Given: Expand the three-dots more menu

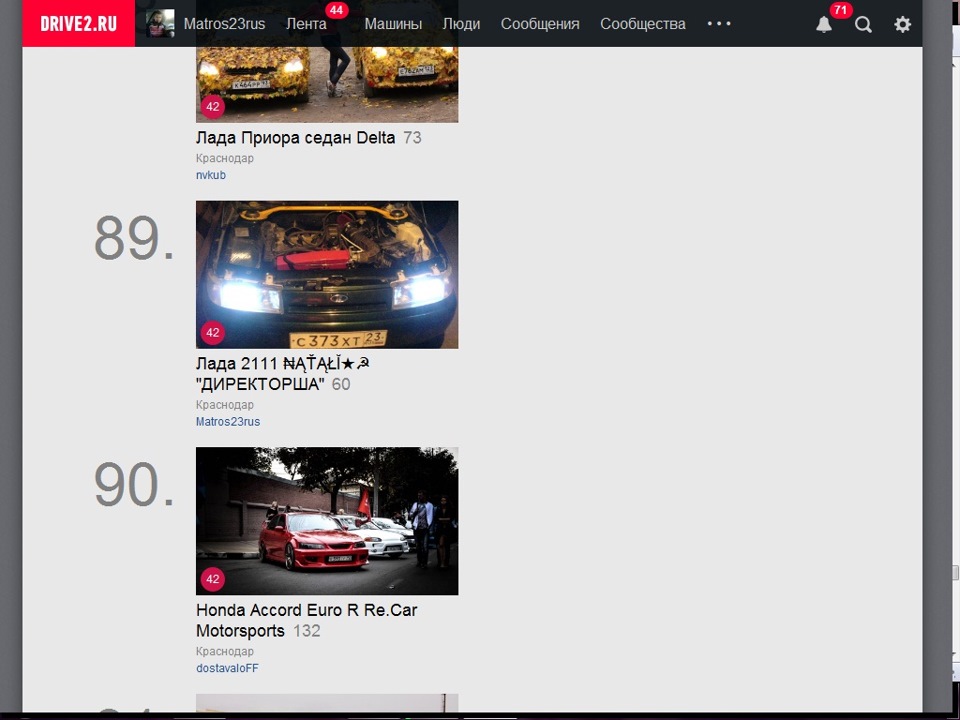Looking at the screenshot, I should pyautogui.click(x=719, y=23).
